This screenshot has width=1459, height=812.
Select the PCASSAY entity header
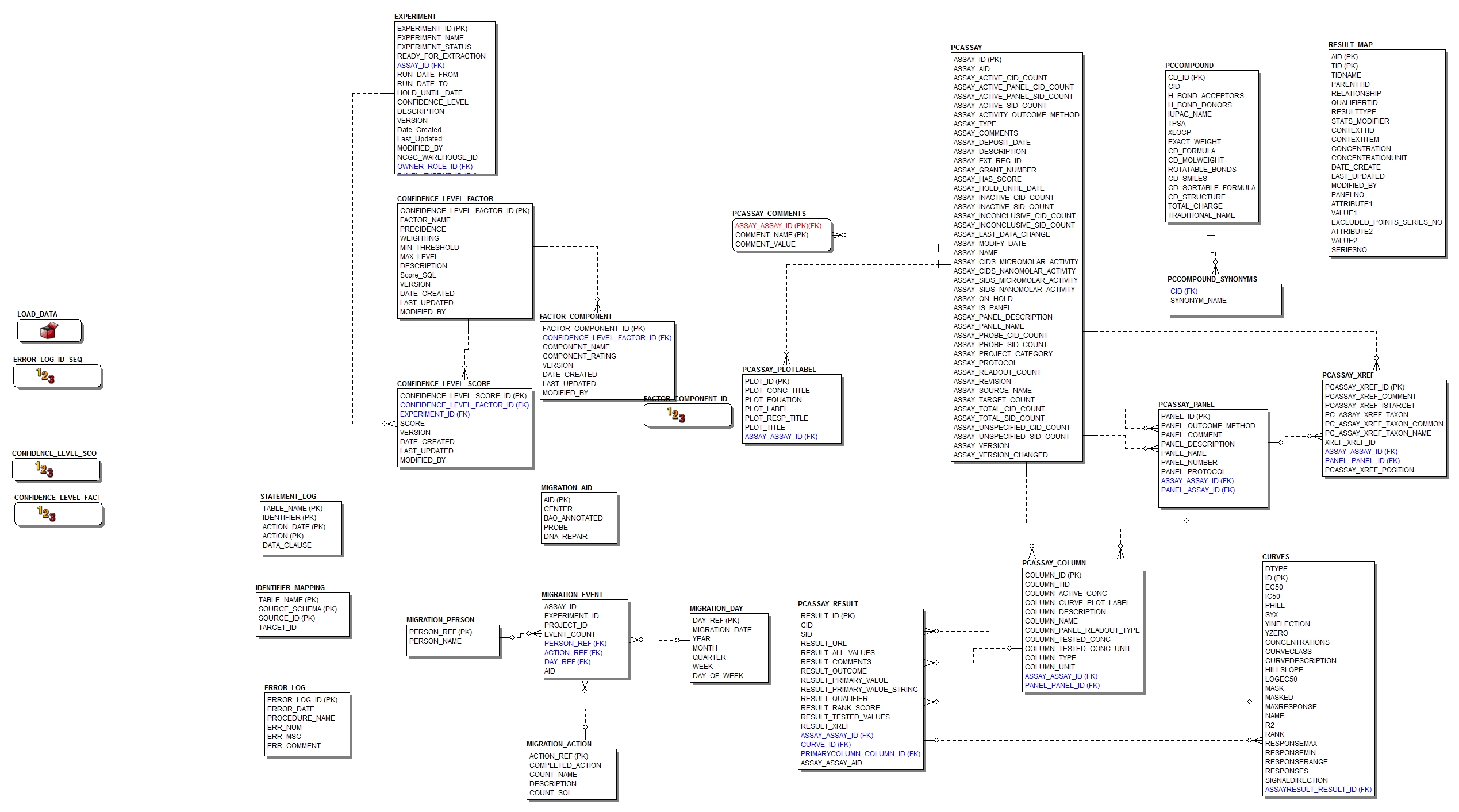(966, 47)
